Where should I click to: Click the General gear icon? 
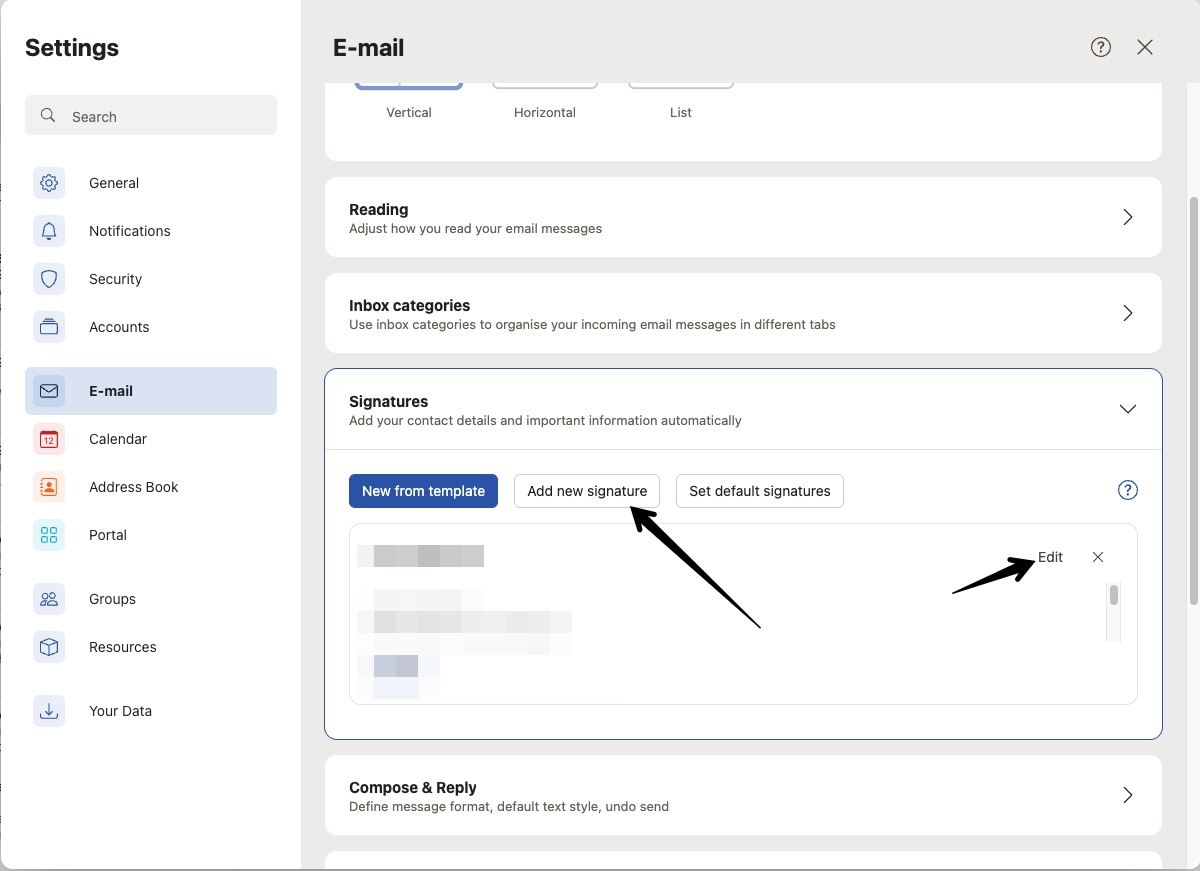click(x=49, y=183)
